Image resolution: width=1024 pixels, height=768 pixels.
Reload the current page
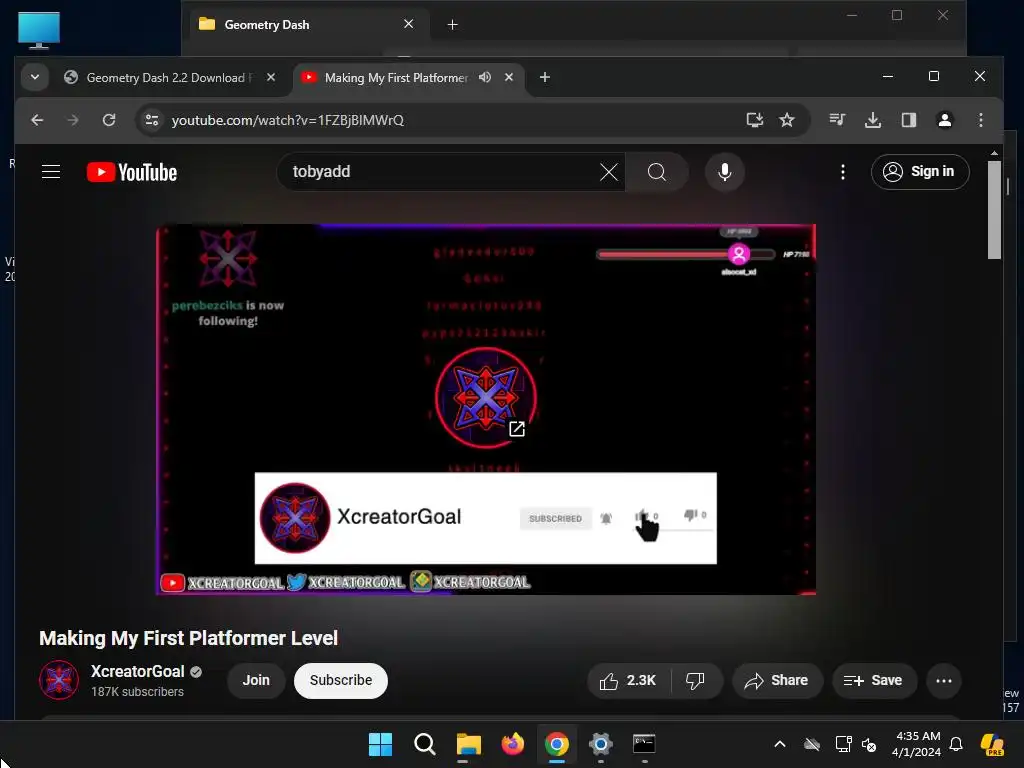coord(109,120)
